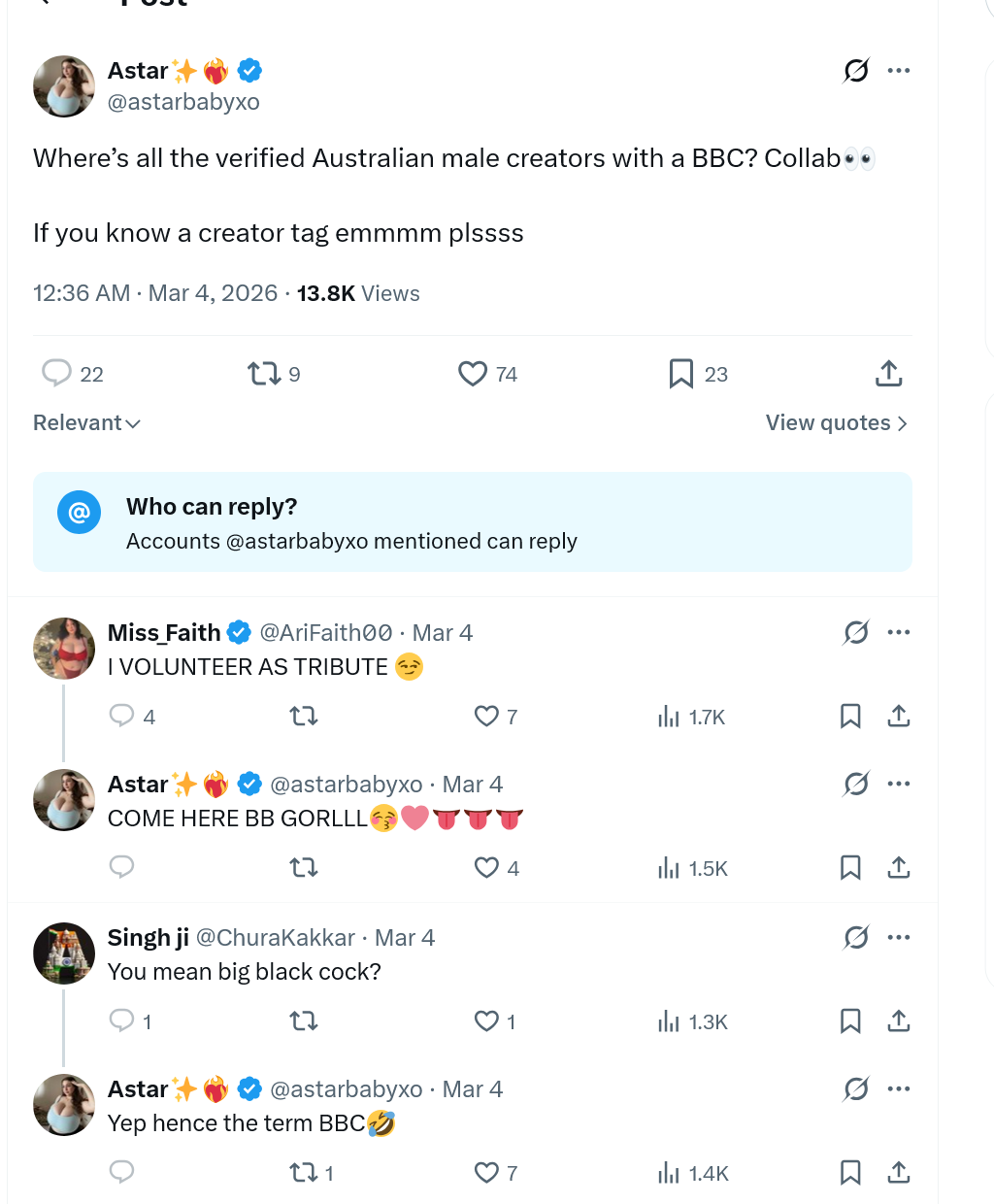Expand the Relevant sort dropdown
The image size is (994, 1204).
(x=87, y=423)
